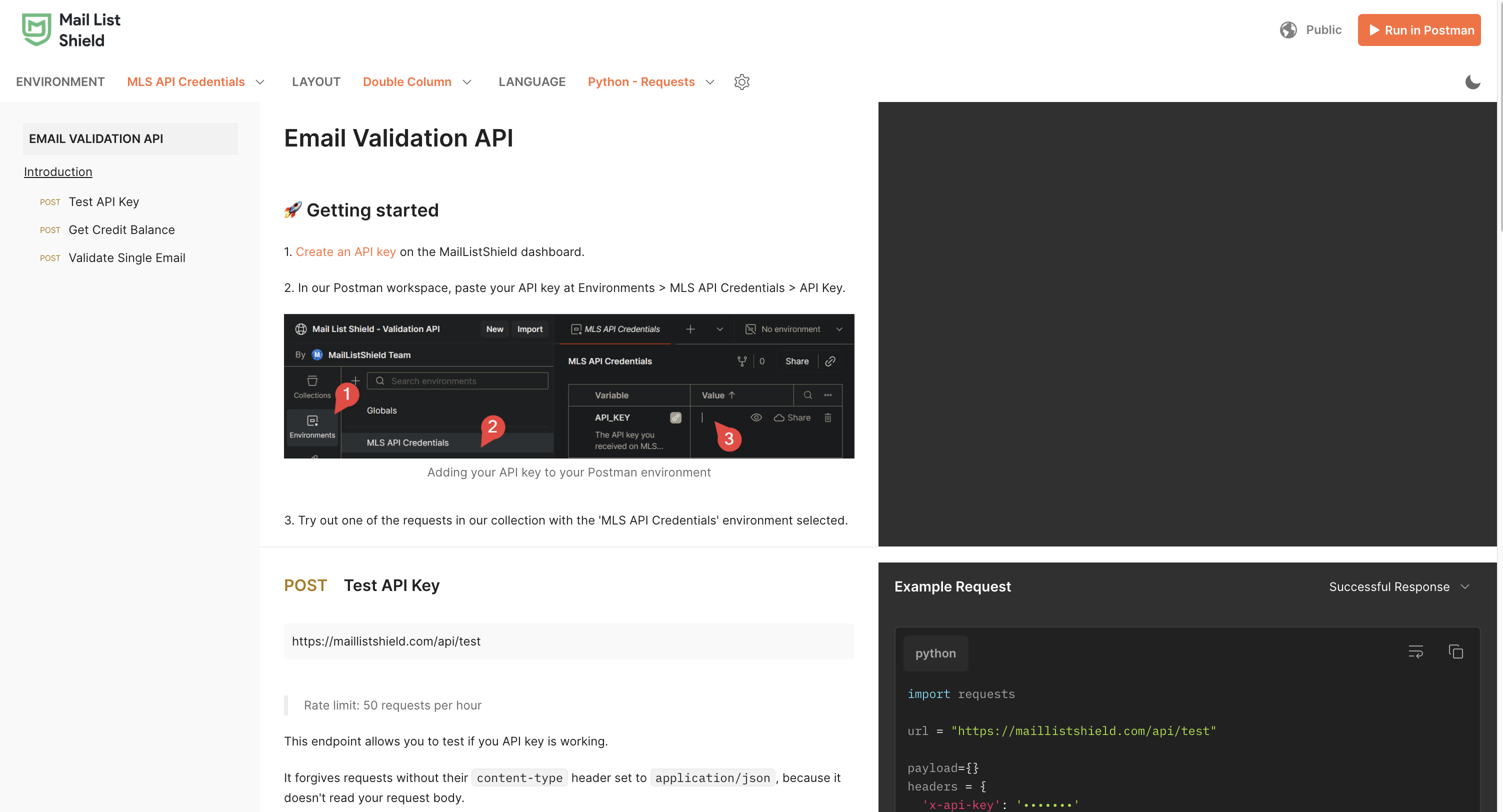The height and width of the screenshot is (812, 1503).
Task: Toggle dark mode moon icon
Action: [1472, 81]
